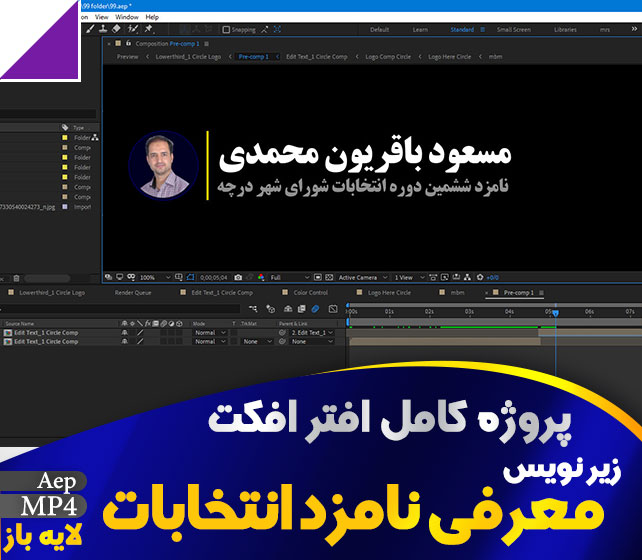This screenshot has height=560, width=642.
Task: Click the Type column header in Project panel
Action: coord(79,128)
